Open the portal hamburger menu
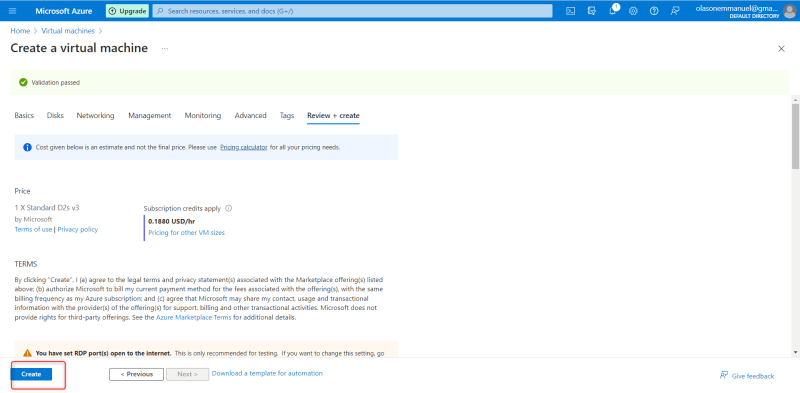 click(13, 11)
